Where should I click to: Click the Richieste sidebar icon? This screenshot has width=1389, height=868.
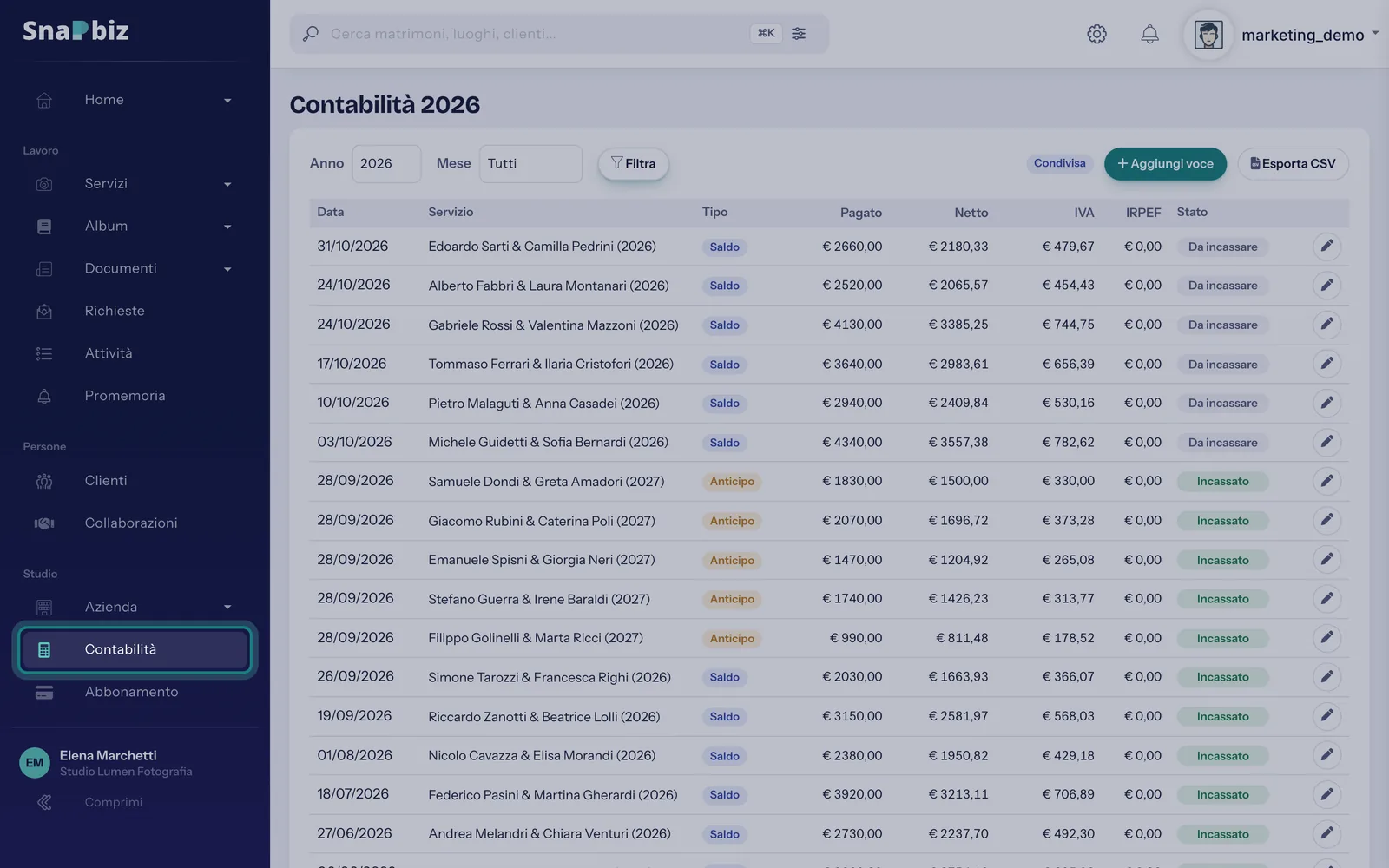pos(44,311)
